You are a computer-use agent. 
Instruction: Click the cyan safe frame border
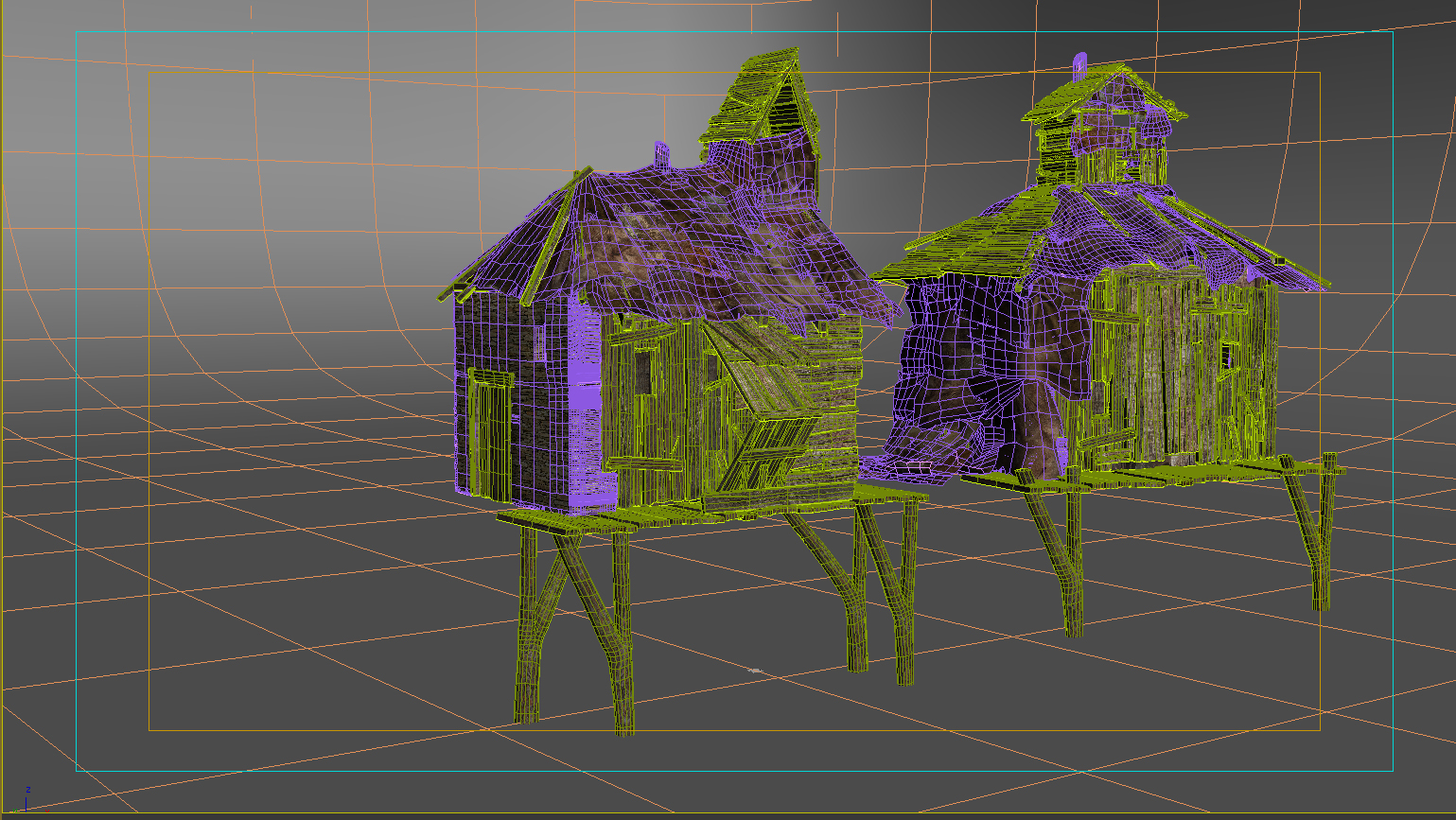pyautogui.click(x=77, y=378)
